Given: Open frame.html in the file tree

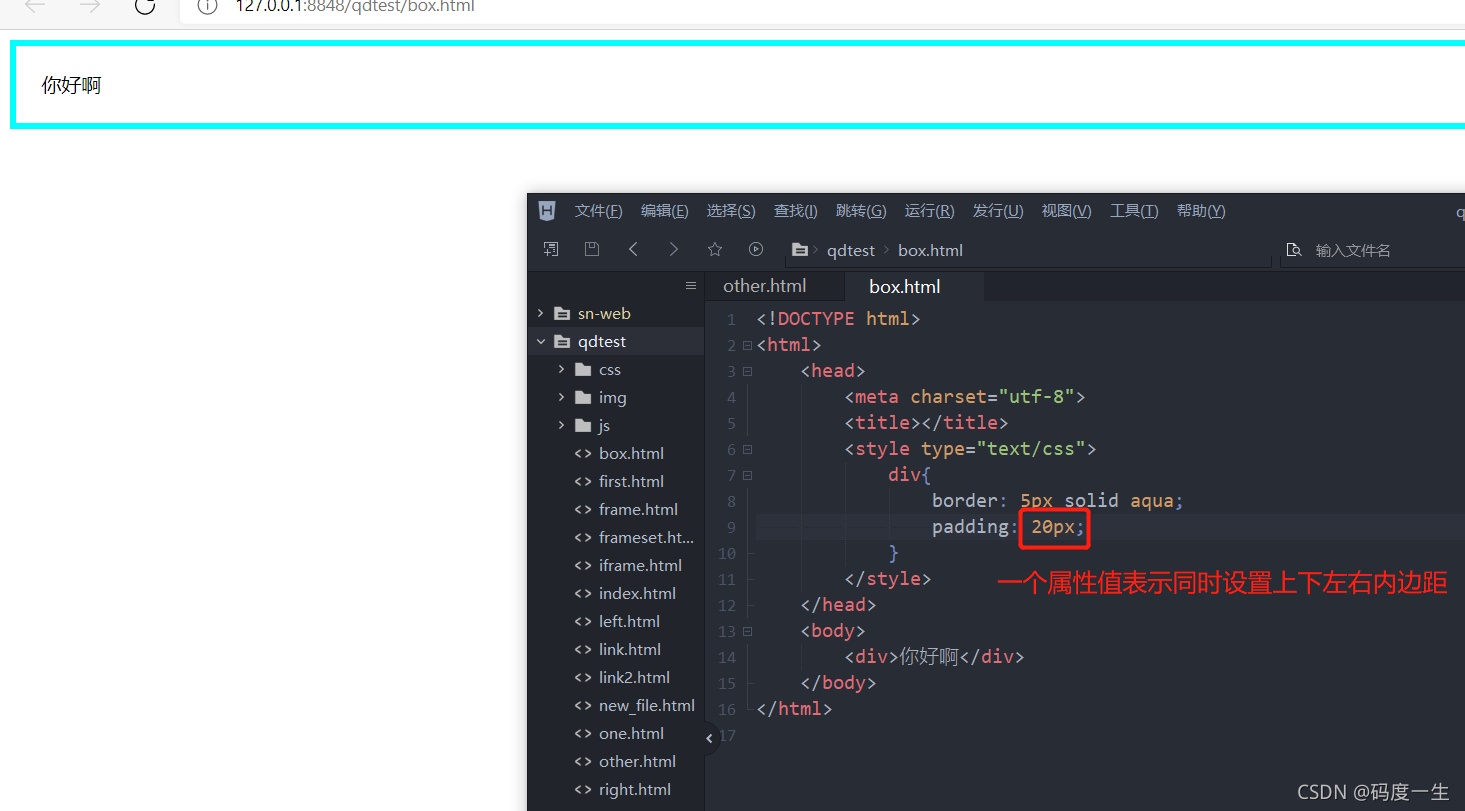Looking at the screenshot, I should (638, 509).
